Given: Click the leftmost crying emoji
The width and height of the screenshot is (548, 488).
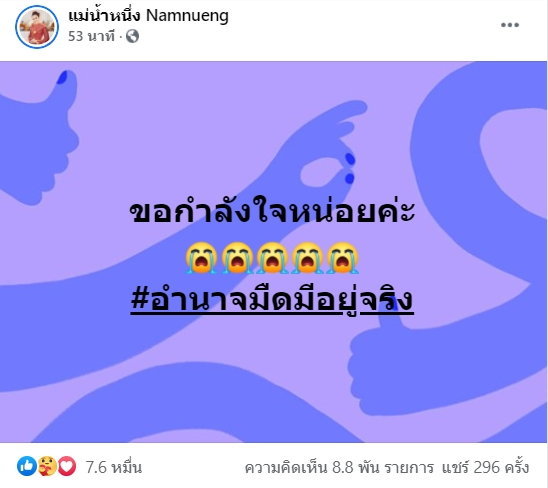Looking at the screenshot, I should pos(201,258).
